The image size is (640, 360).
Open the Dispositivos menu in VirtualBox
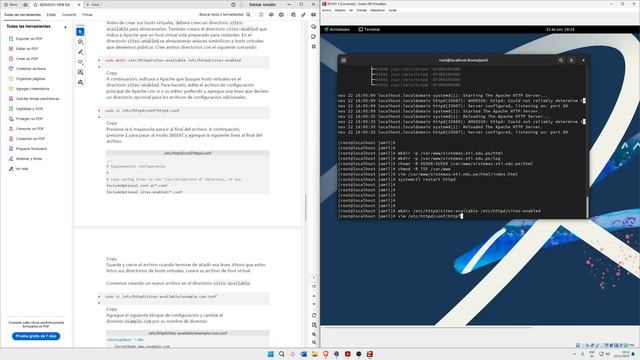tap(378, 10)
